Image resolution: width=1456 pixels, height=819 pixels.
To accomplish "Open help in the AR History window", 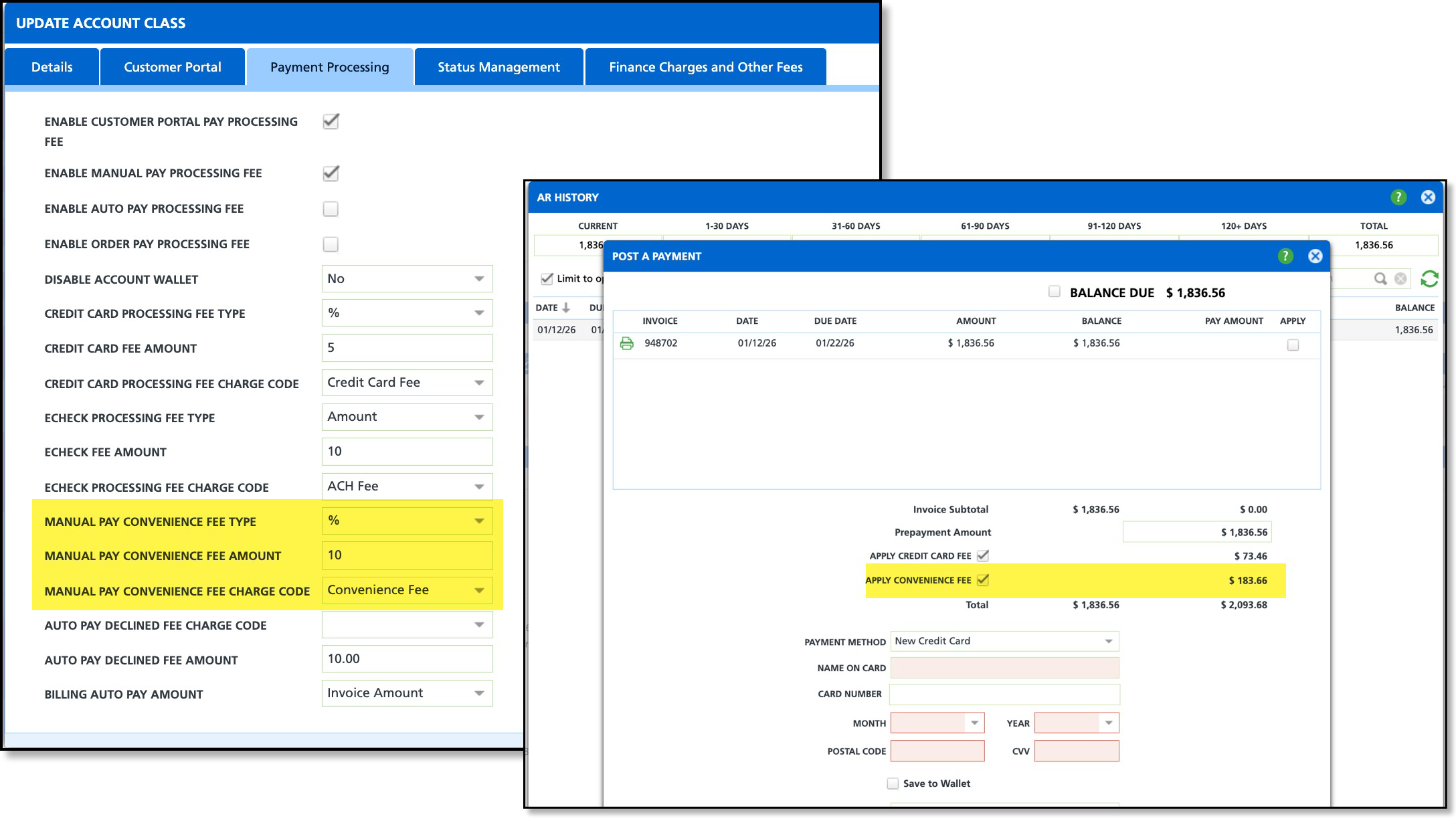I will click(1398, 197).
